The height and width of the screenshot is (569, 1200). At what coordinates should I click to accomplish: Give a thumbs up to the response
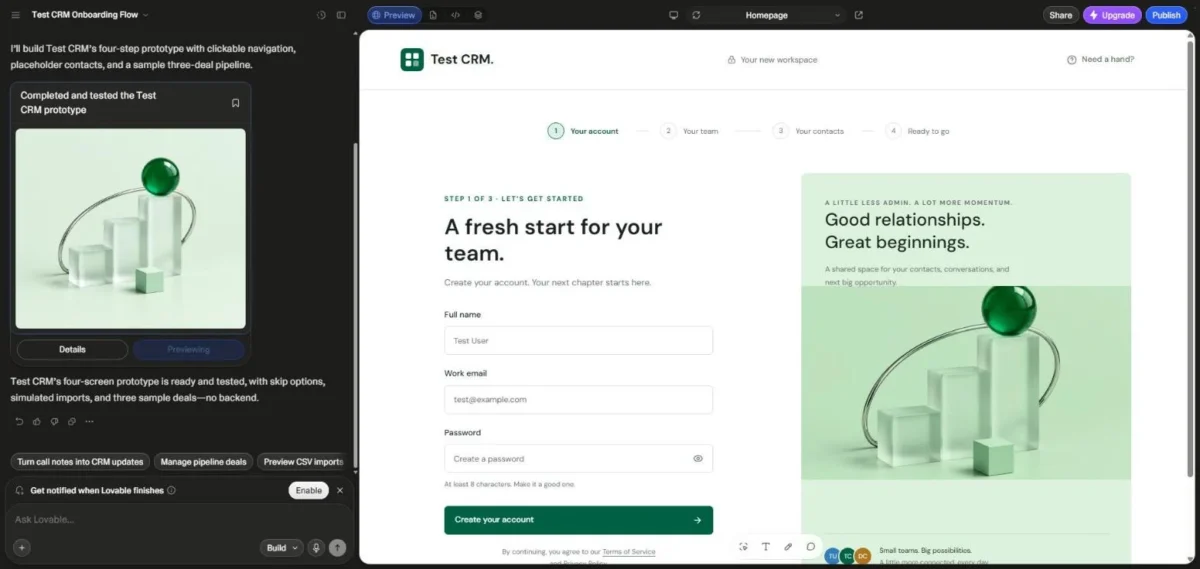click(37, 421)
